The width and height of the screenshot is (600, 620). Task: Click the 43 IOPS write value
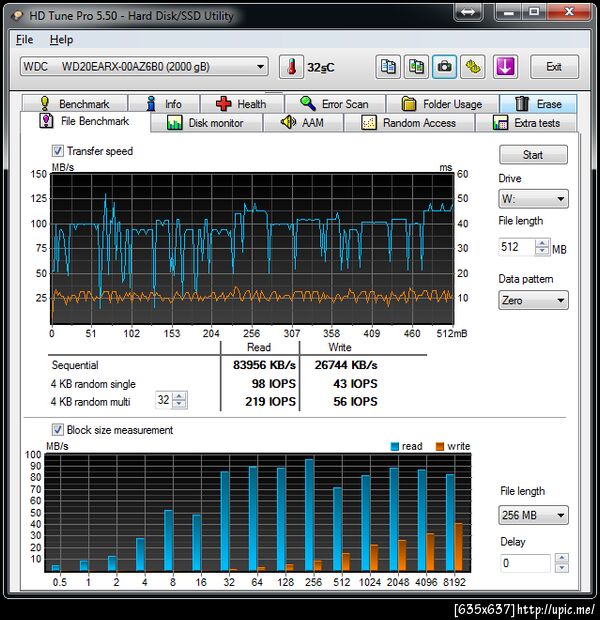coord(355,384)
